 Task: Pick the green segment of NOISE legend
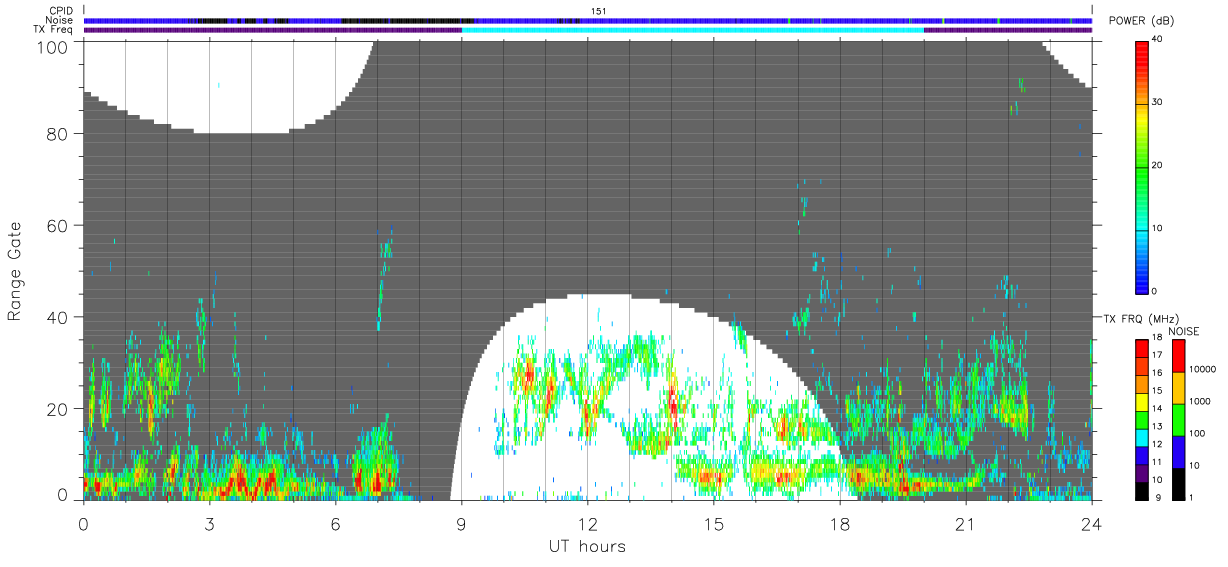[x=1178, y=419]
